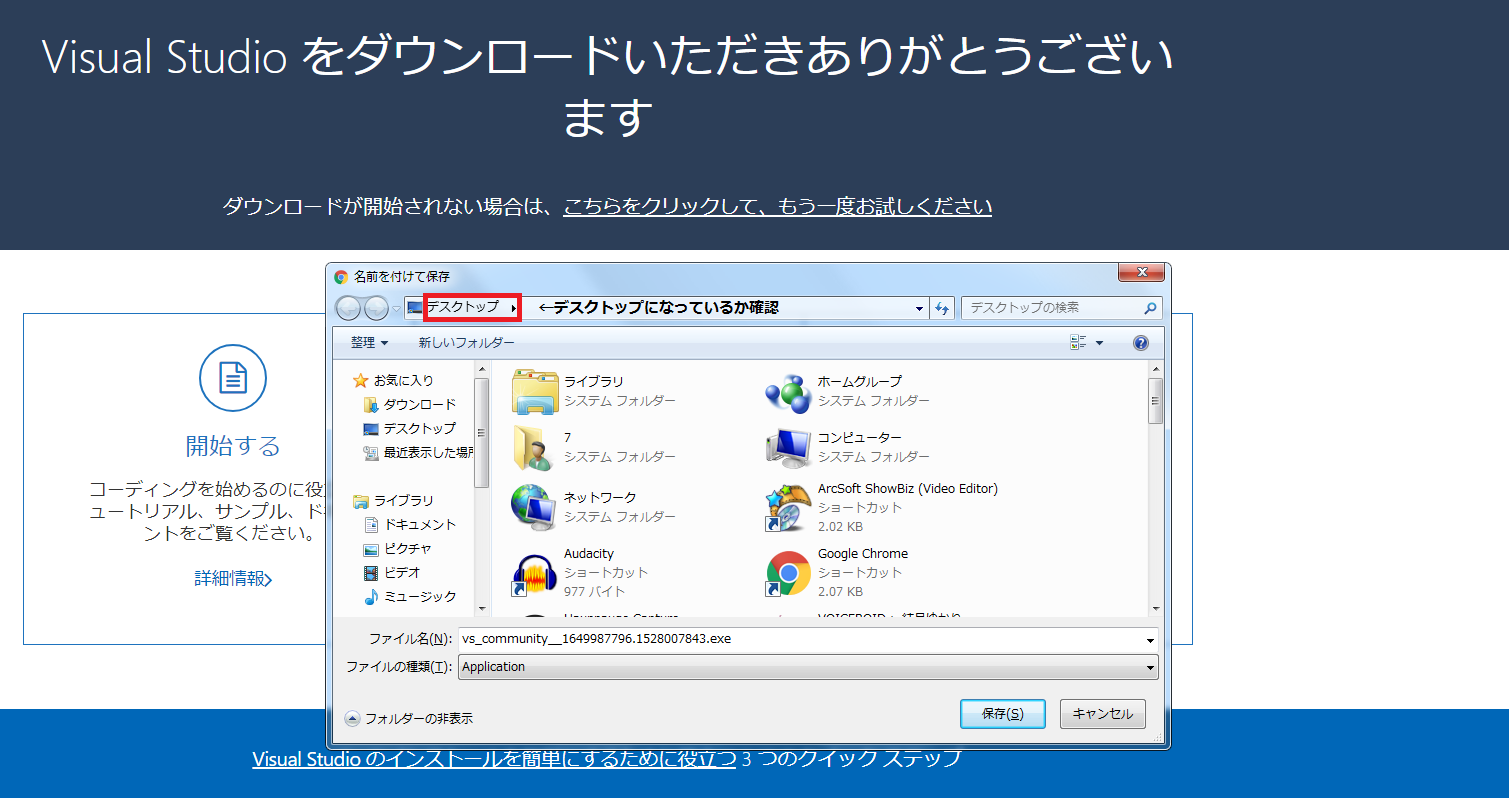
Task: Open the Visual Studio のインストールを簡単にするために役立つ link
Action: (495, 758)
